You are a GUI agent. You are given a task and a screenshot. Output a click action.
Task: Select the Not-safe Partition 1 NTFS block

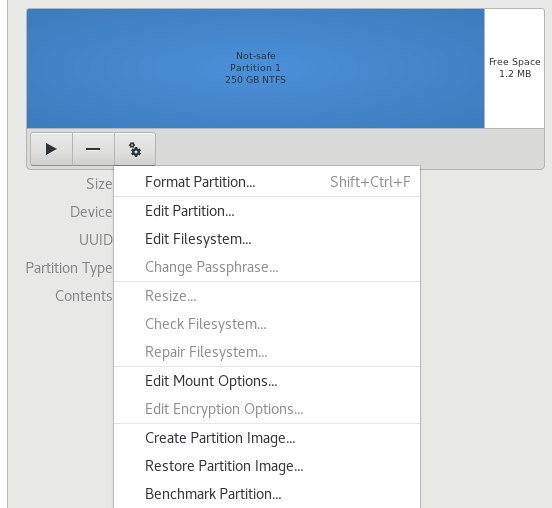tap(256, 68)
